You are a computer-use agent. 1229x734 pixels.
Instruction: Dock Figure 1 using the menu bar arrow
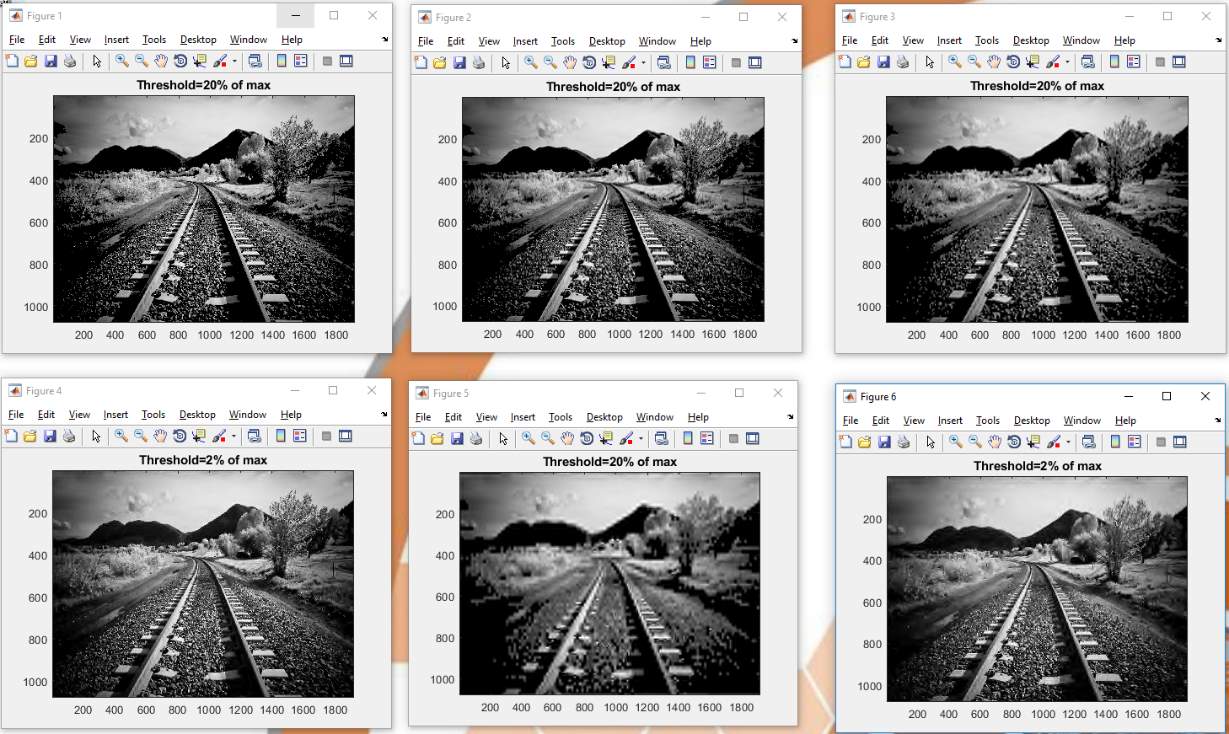pyautogui.click(x=385, y=40)
